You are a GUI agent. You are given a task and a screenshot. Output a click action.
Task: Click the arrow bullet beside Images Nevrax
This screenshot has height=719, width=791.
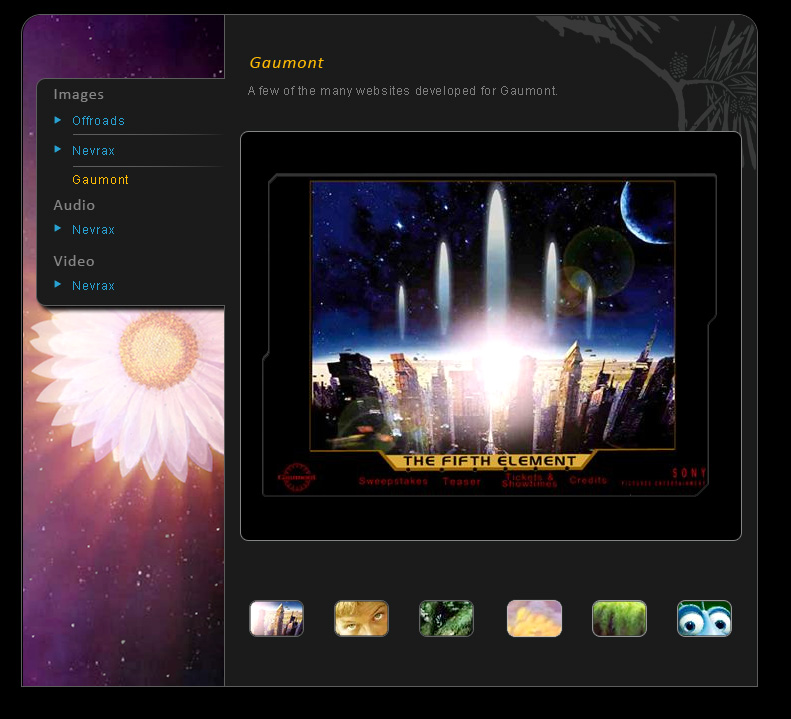point(58,149)
